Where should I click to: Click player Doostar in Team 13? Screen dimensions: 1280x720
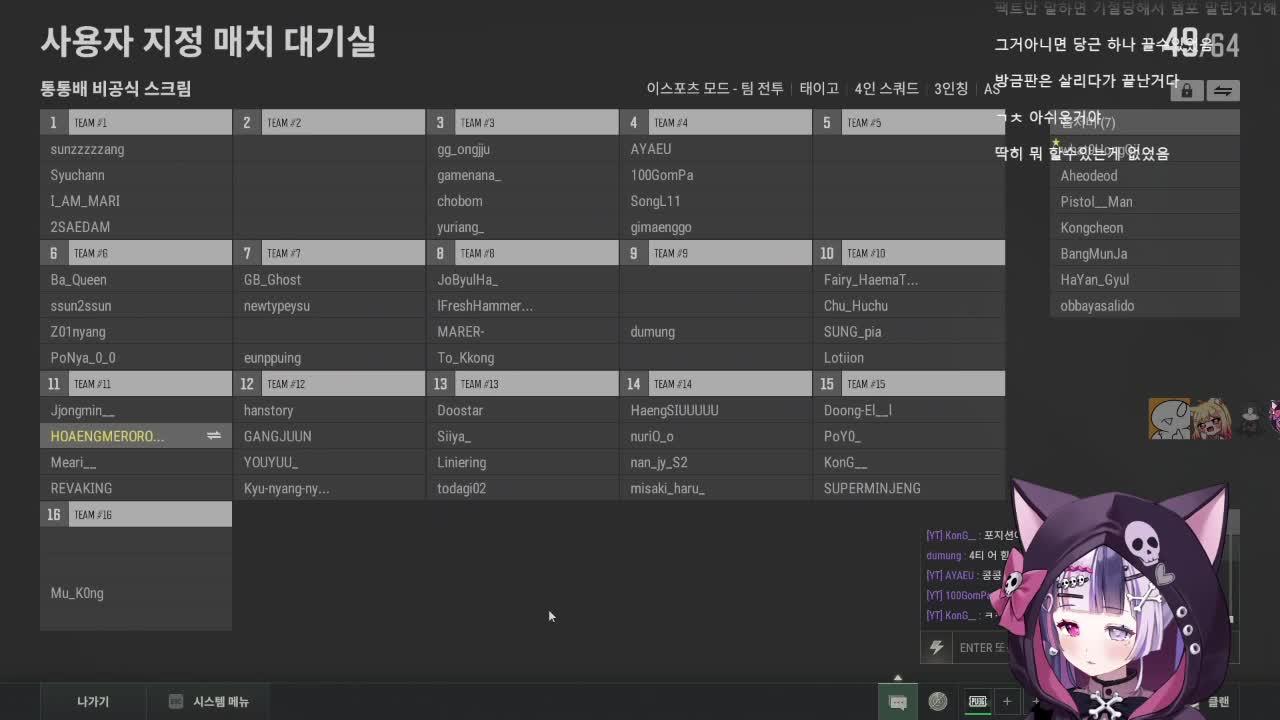click(460, 410)
